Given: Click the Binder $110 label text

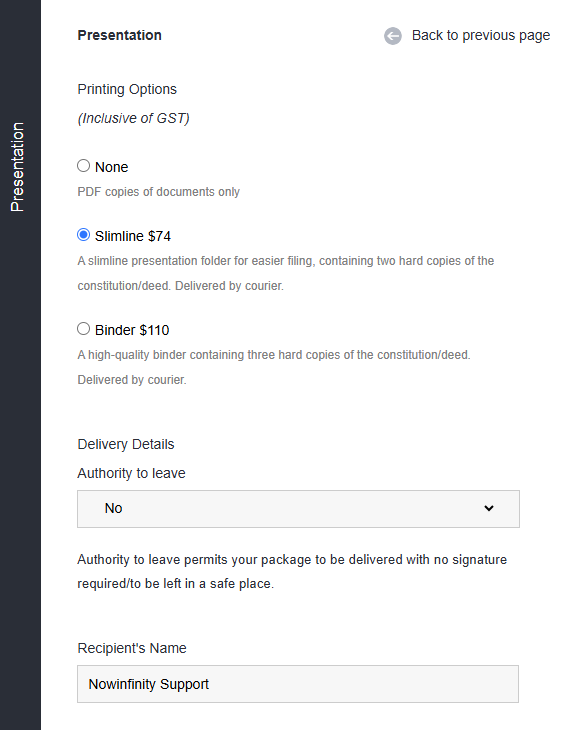Looking at the screenshot, I should 132,331.
